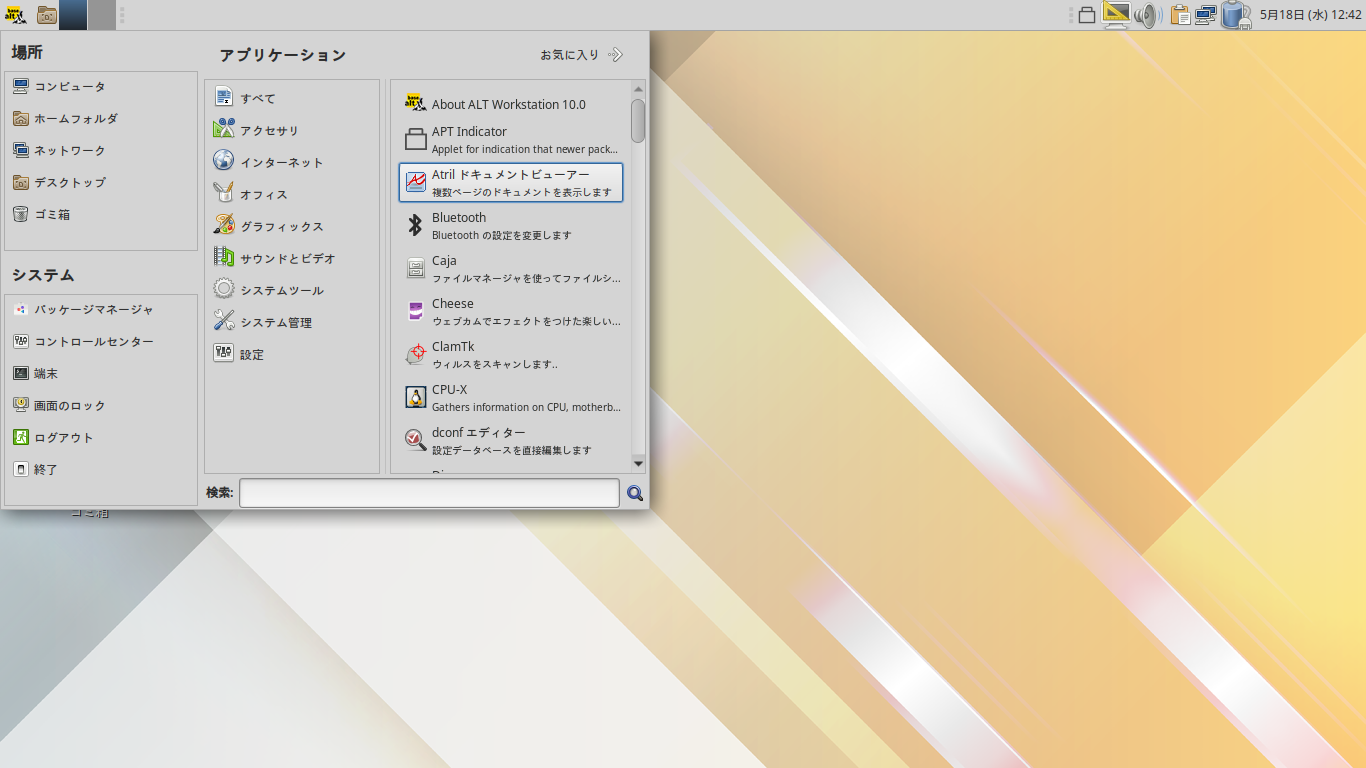1366x768 pixels.
Task: Click the battery power tray icon
Action: click(x=1236, y=15)
